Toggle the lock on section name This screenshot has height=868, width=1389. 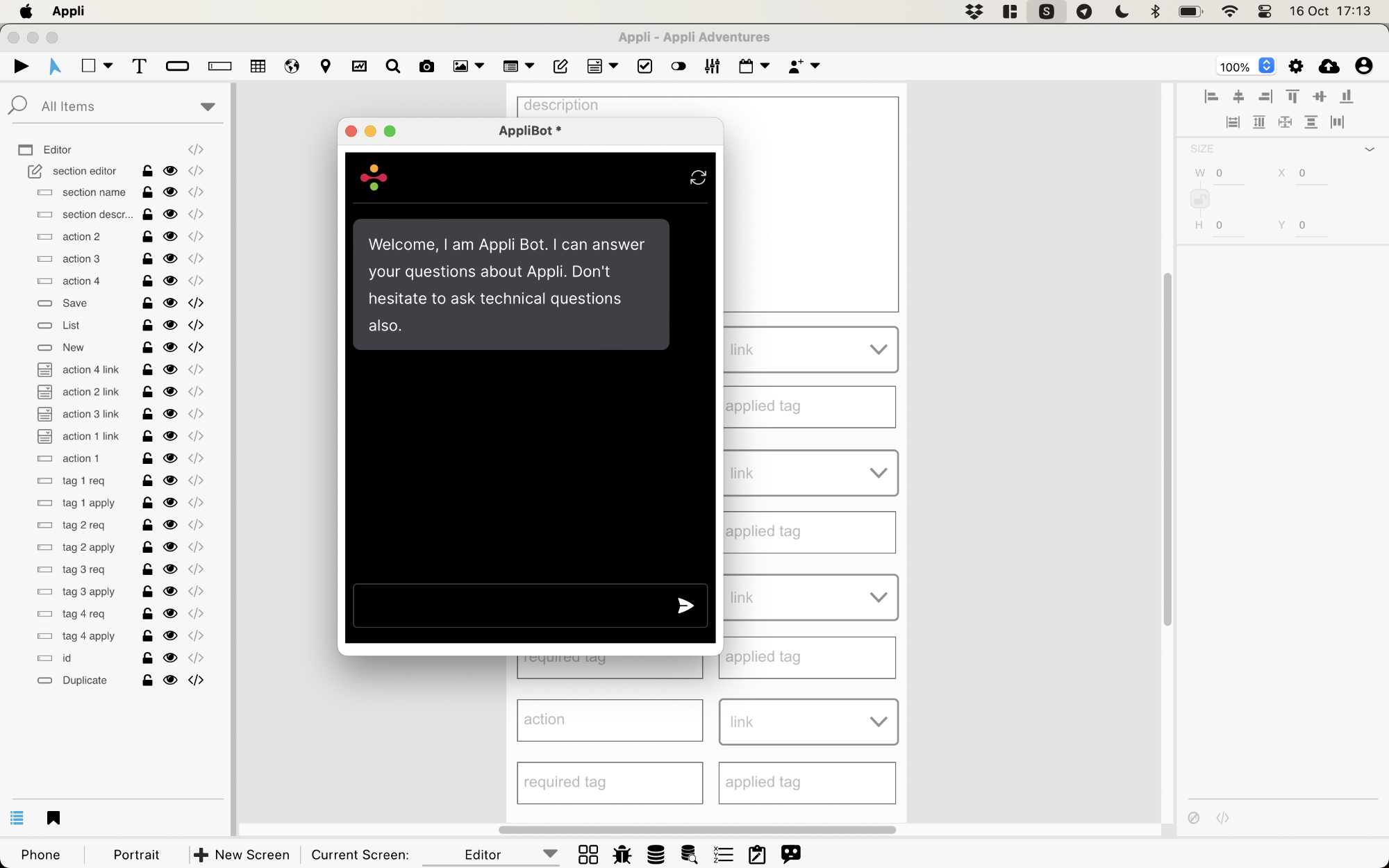click(147, 192)
